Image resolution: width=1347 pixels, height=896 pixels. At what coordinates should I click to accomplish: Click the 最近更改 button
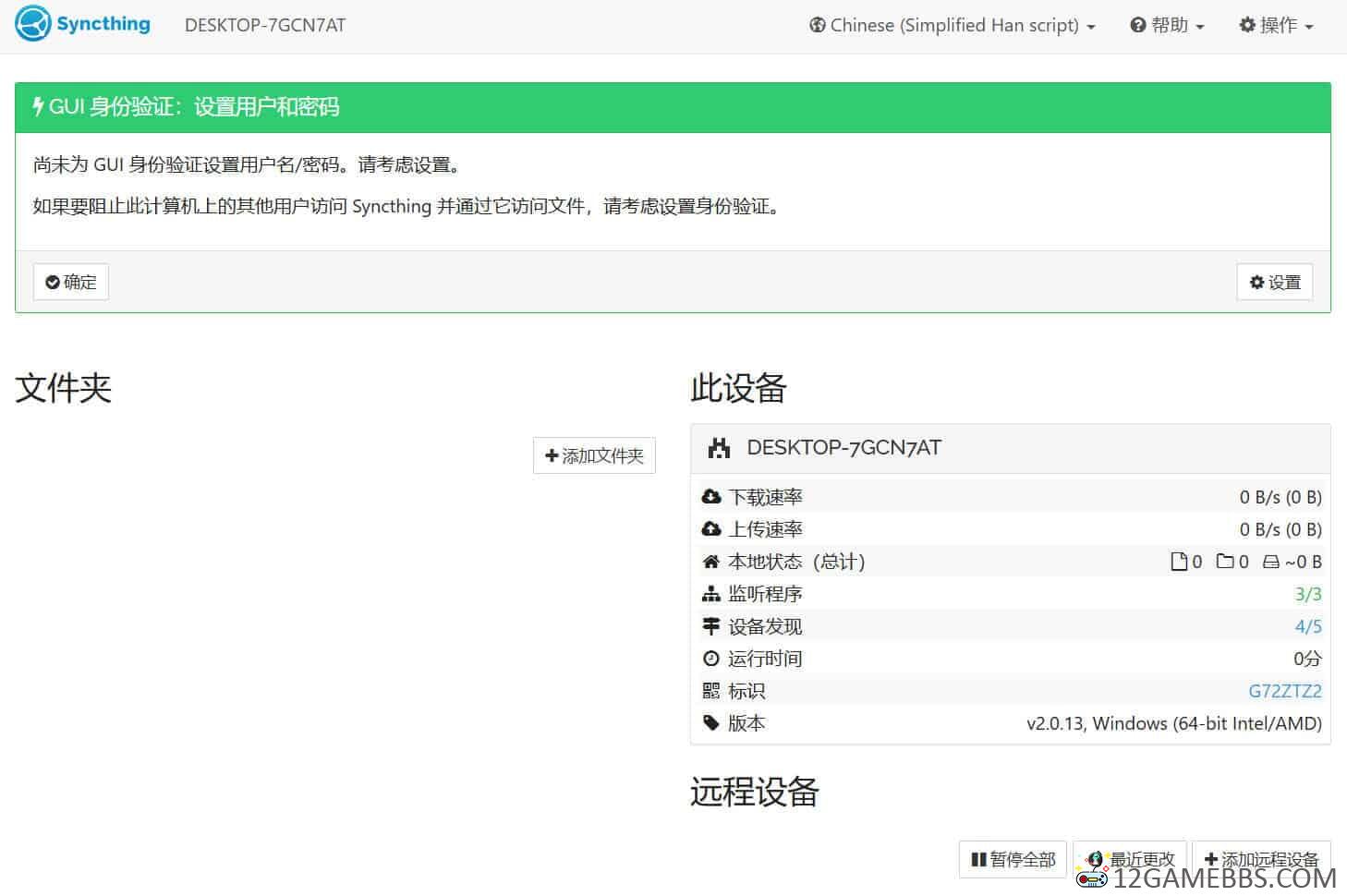(x=1130, y=859)
